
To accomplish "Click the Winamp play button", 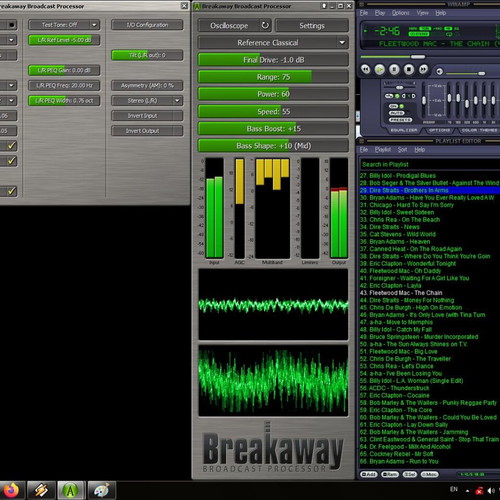I will (x=380, y=69).
